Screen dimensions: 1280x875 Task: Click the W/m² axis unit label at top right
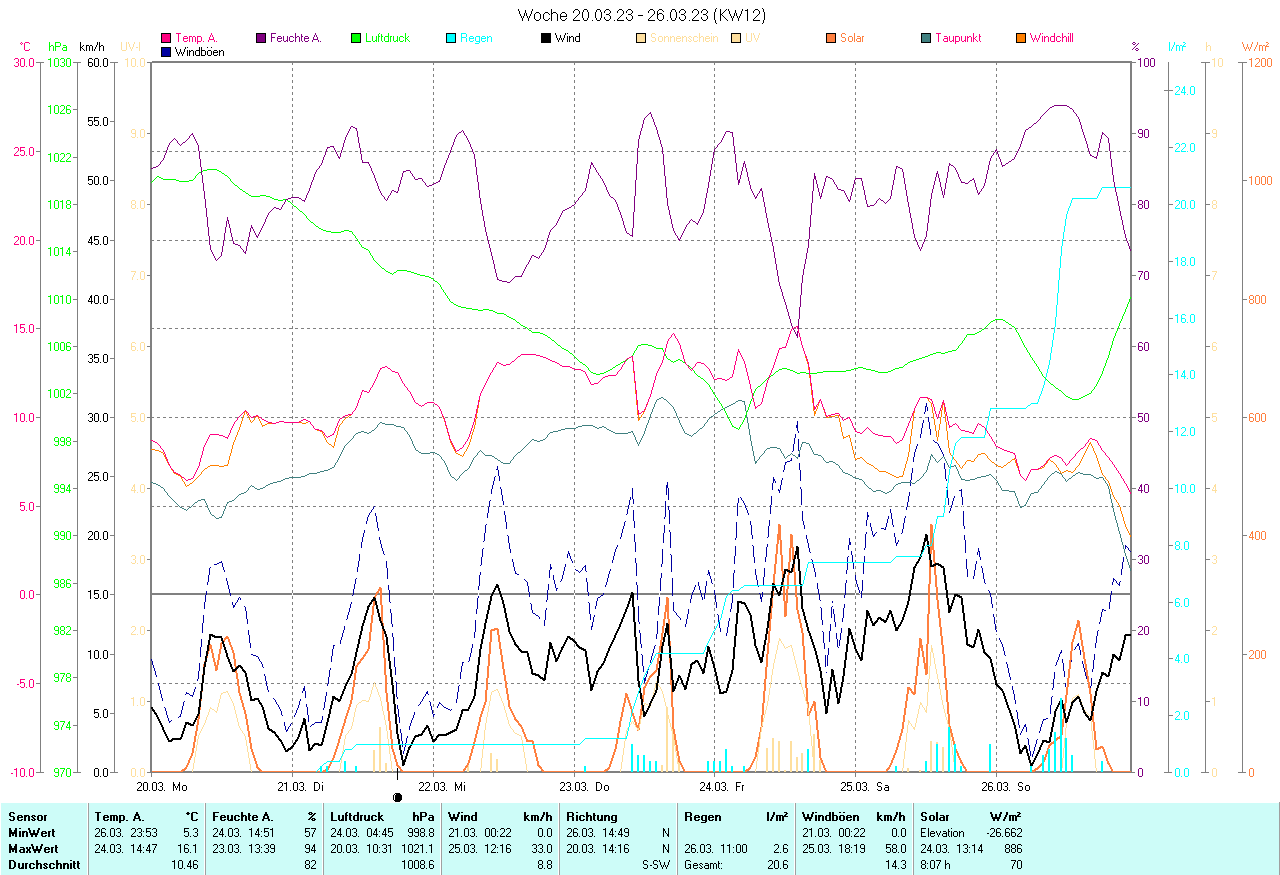tap(1255, 46)
